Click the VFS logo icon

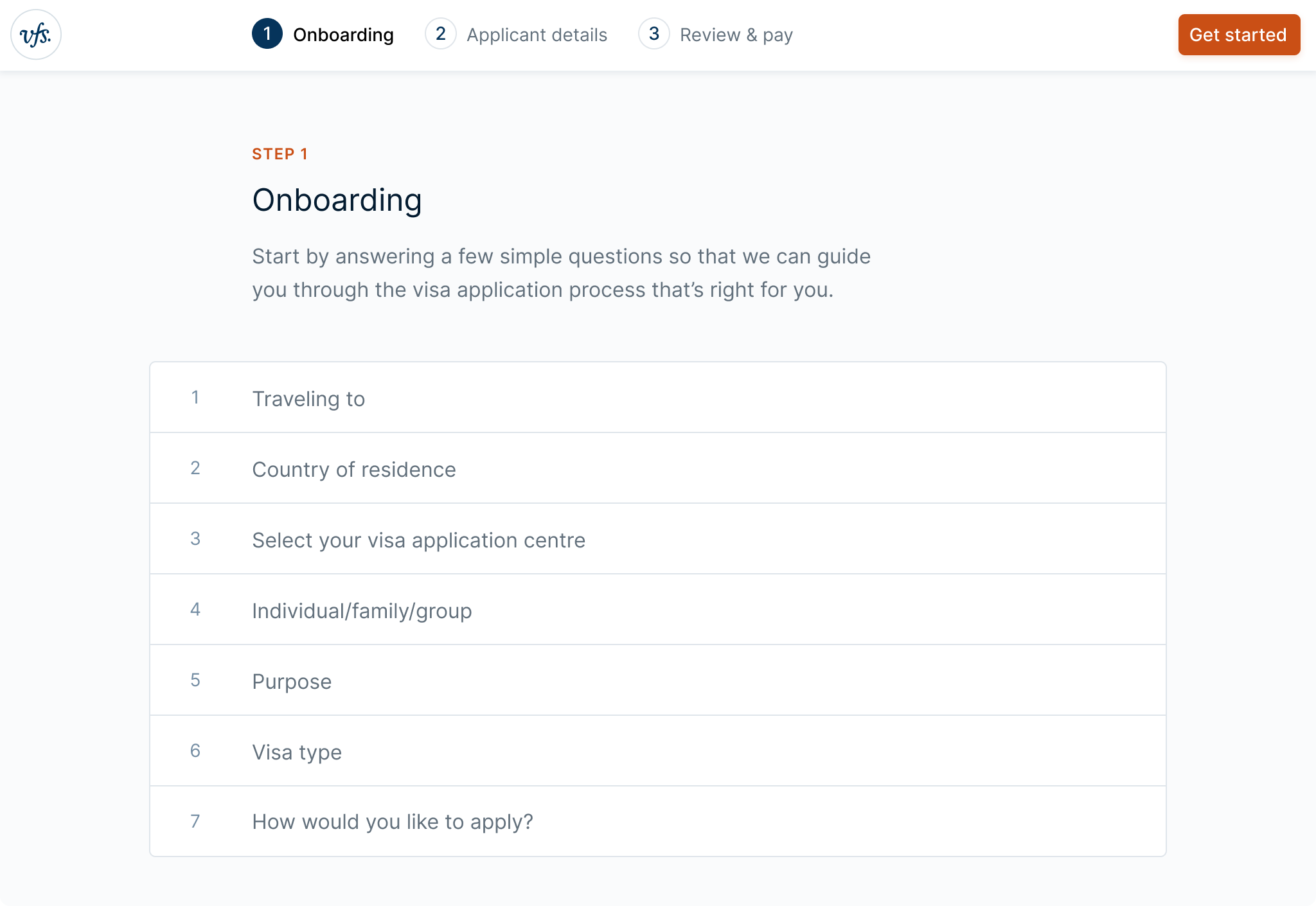[36, 35]
